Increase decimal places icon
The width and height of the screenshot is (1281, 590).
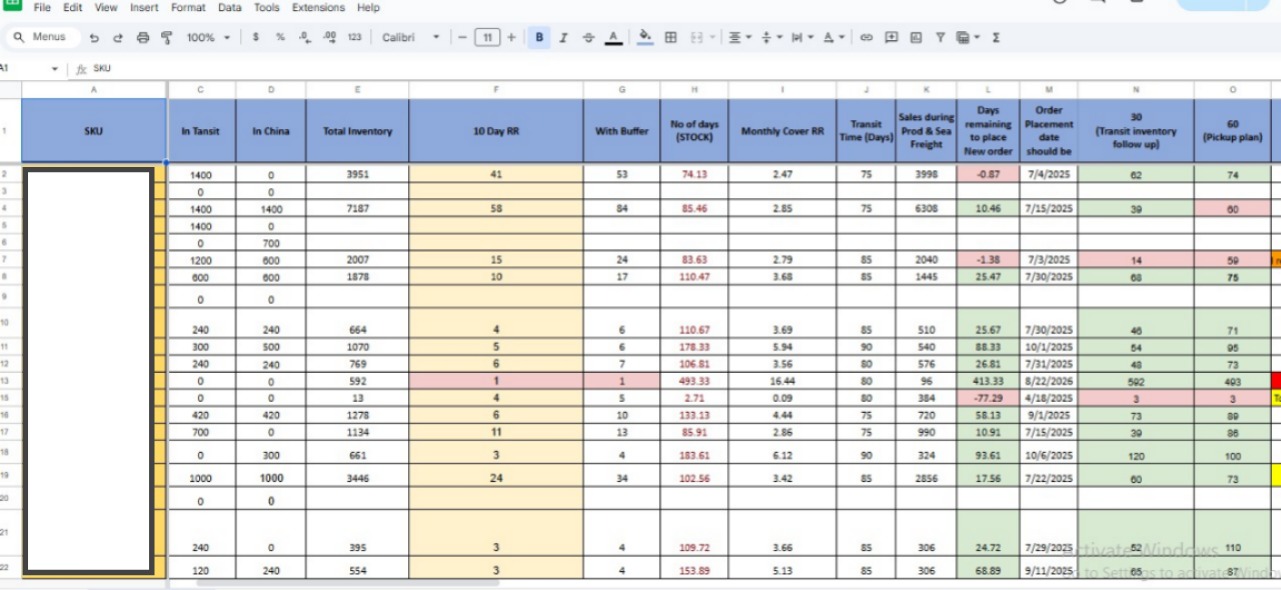click(x=329, y=37)
